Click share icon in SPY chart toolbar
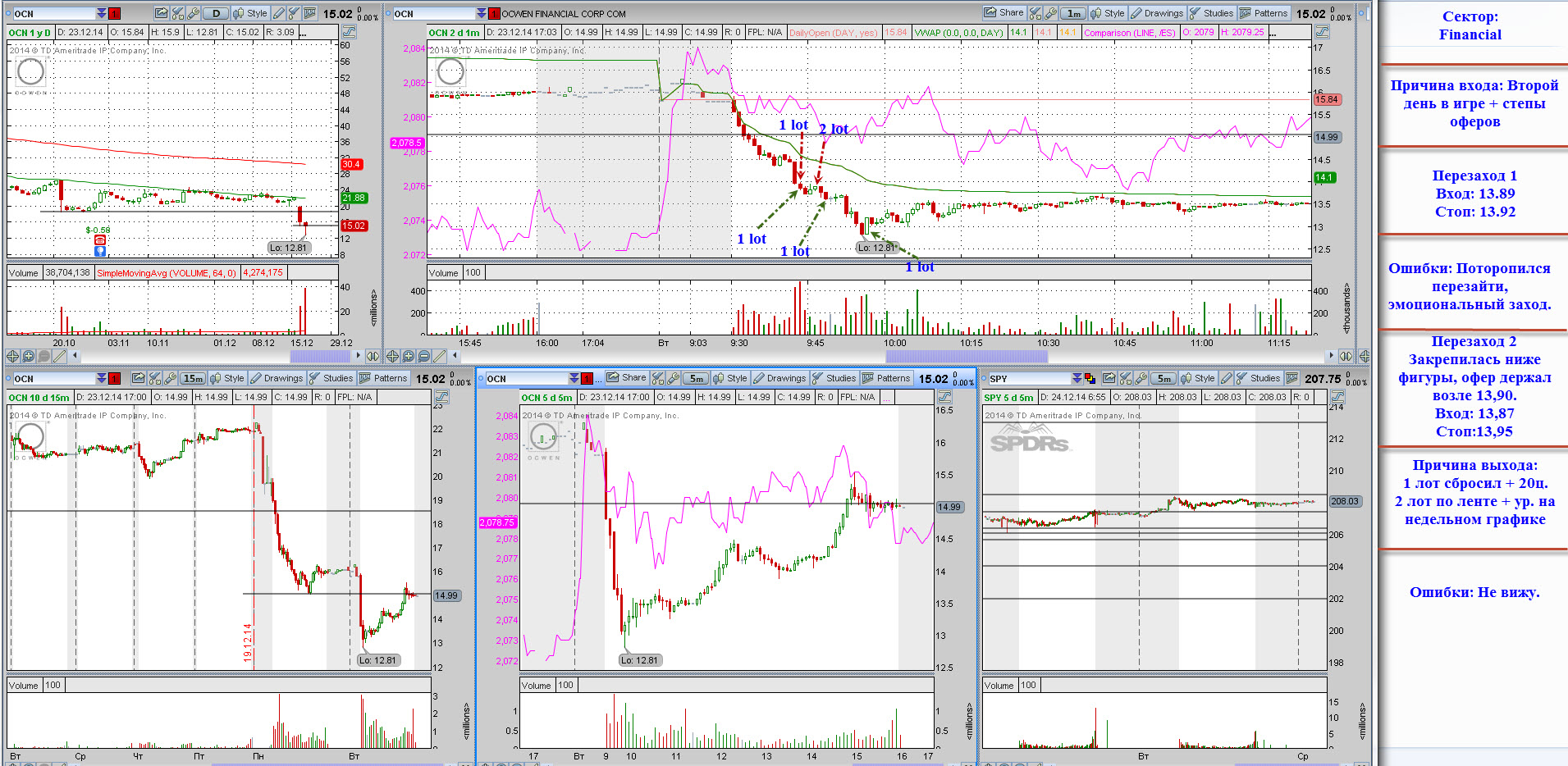This screenshot has height=766, width=1568. point(1109,378)
